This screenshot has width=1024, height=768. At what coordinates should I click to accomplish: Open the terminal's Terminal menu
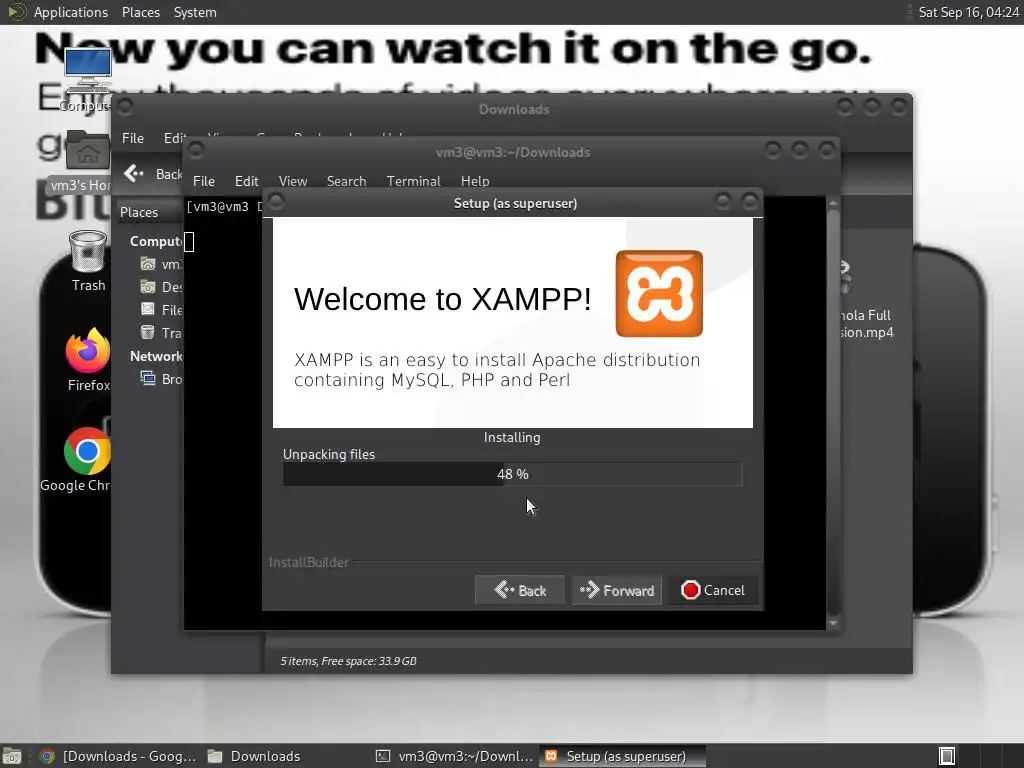(x=413, y=181)
